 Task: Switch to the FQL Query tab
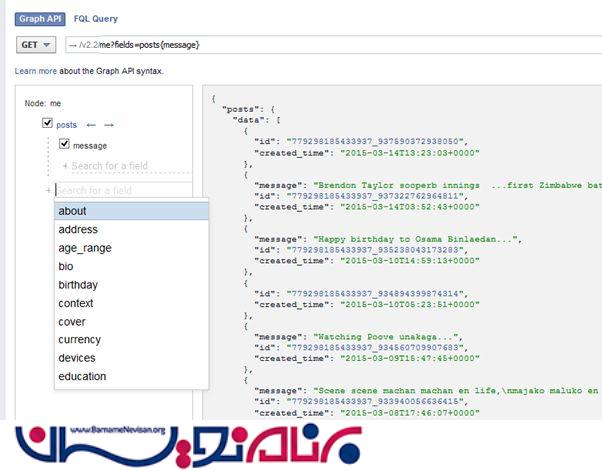(94, 17)
